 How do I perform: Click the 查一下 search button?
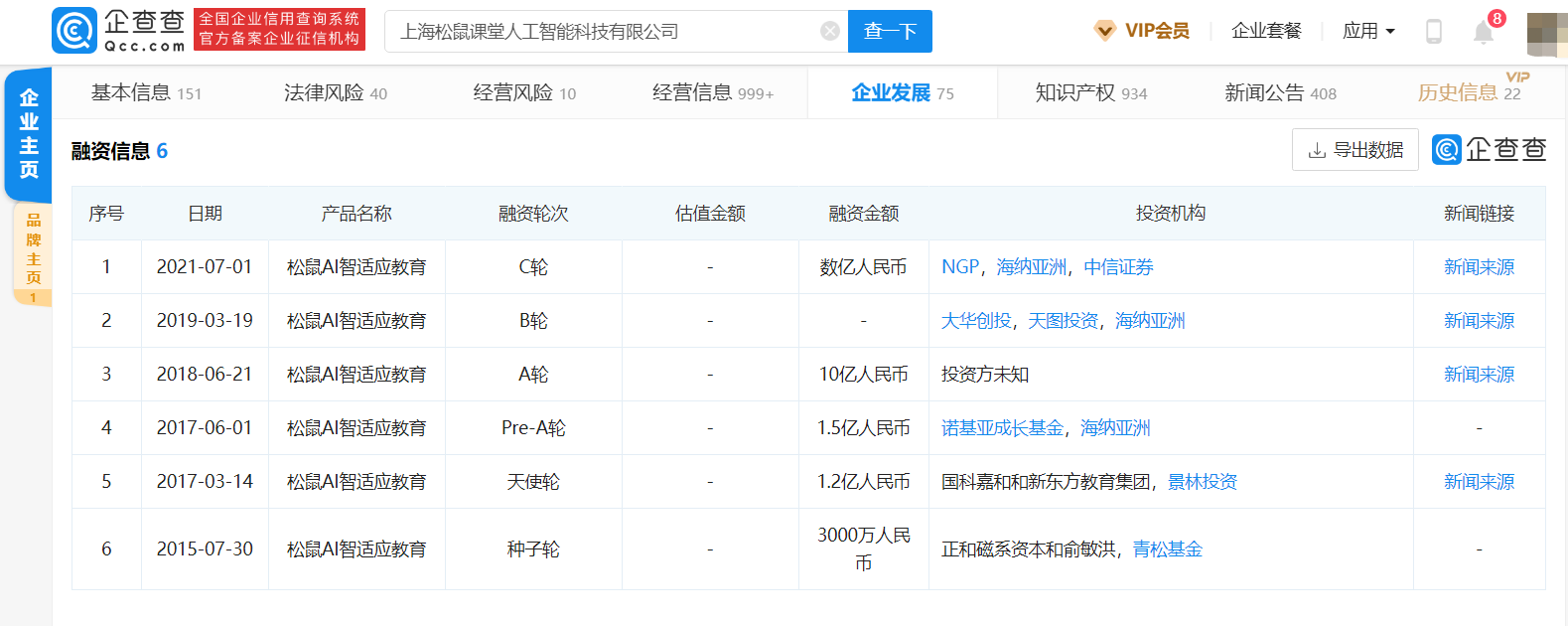pos(890,31)
